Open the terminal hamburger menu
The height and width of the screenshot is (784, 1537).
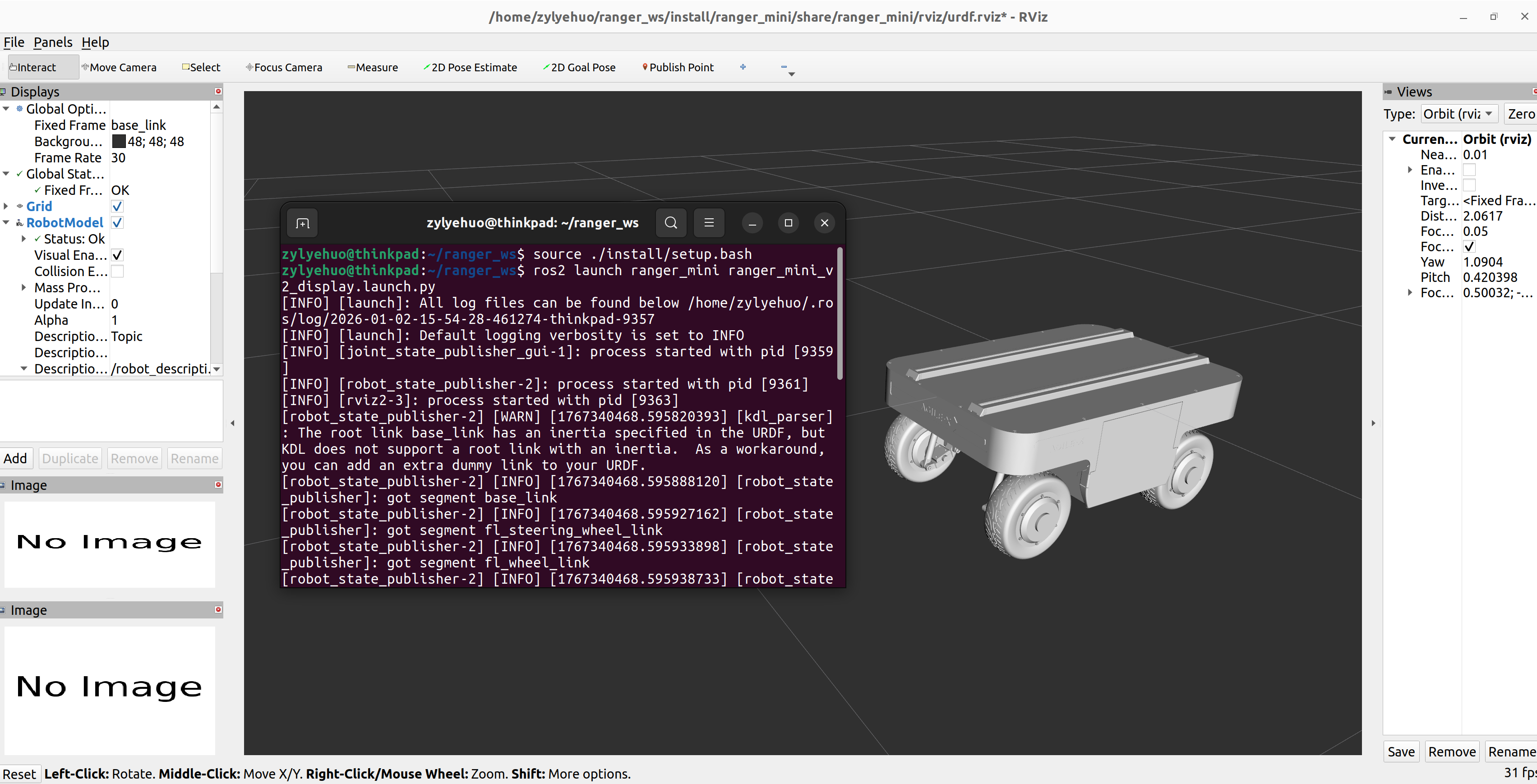[709, 222]
